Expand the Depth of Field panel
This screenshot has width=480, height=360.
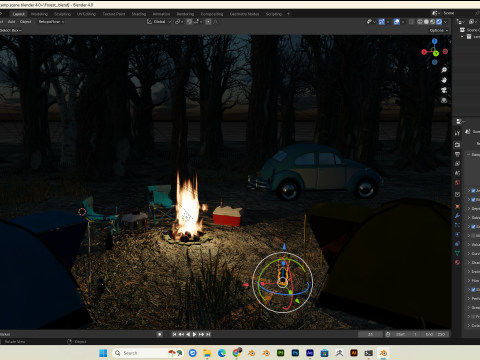469,209
